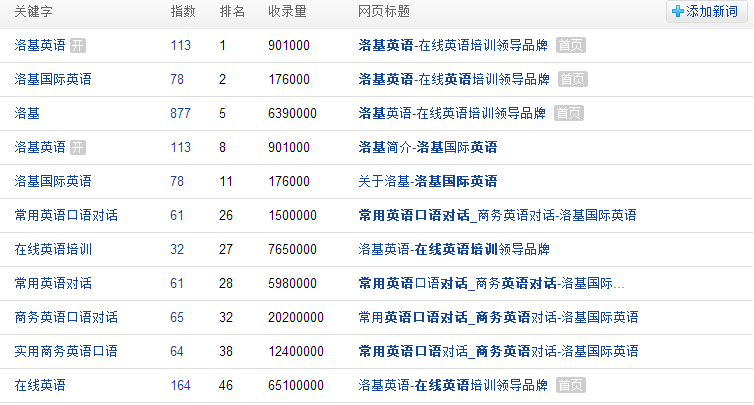Click rank value 46

226,386
